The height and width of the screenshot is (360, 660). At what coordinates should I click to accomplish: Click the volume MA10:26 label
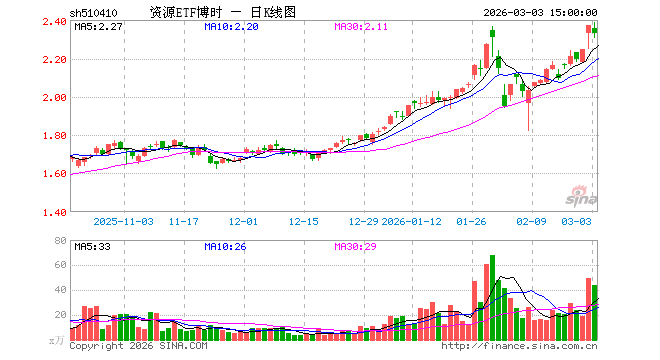click(x=225, y=247)
